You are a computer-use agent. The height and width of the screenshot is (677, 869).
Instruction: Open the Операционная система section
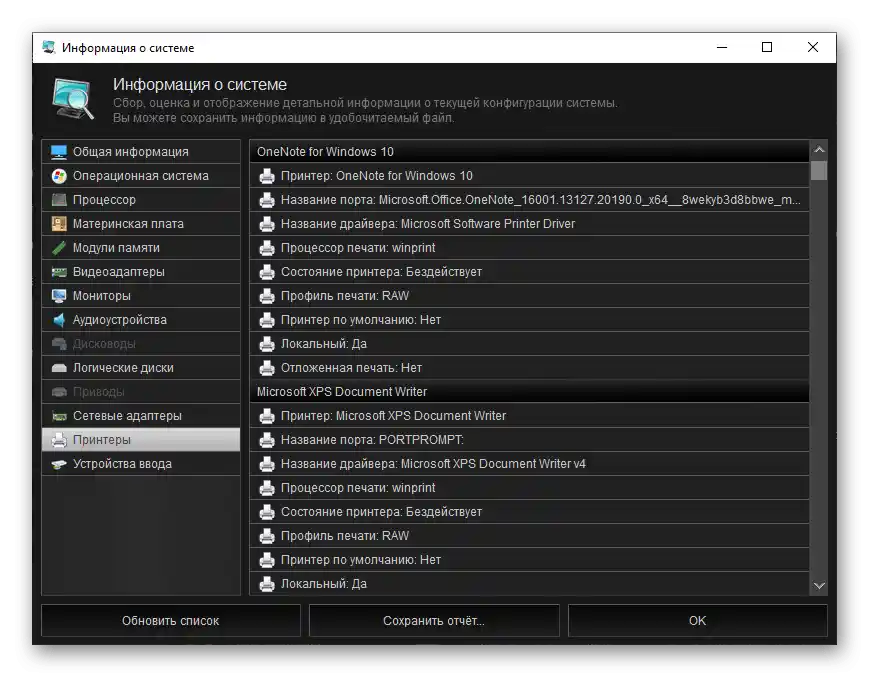141,176
